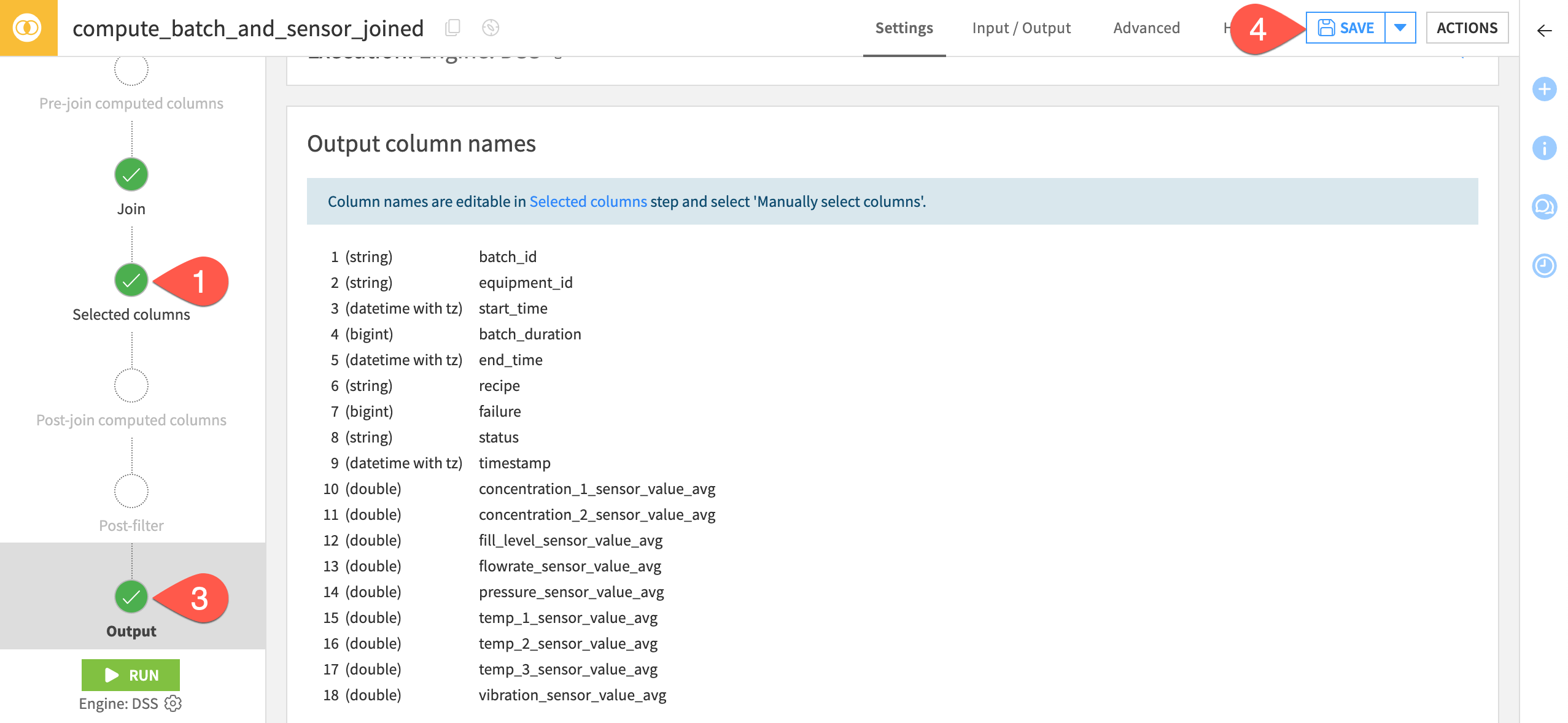Open the ACTIONS menu
The height and width of the screenshot is (723, 1568).
1467,28
